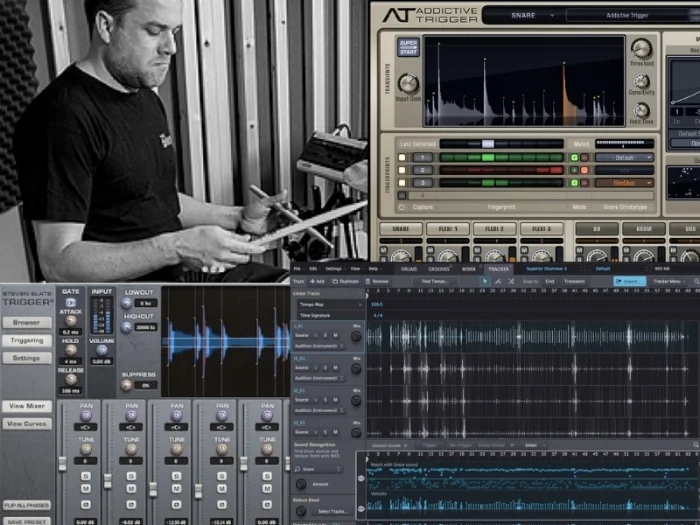Image resolution: width=700 pixels, height=525 pixels.
Task: Solo the -6.02 dB Slate Trigger channel
Action: click(x=131, y=476)
